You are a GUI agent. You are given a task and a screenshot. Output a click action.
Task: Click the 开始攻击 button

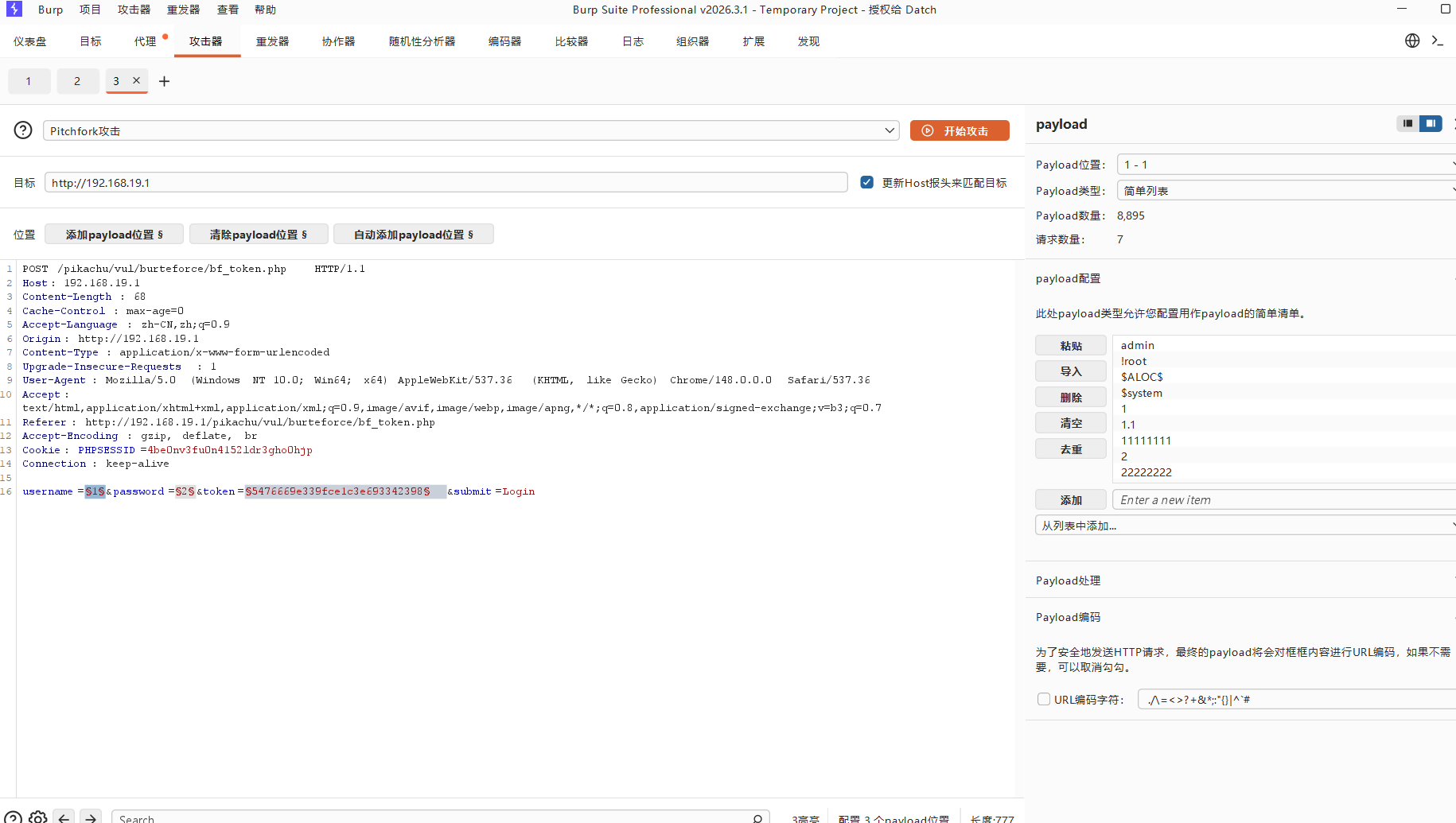(960, 130)
